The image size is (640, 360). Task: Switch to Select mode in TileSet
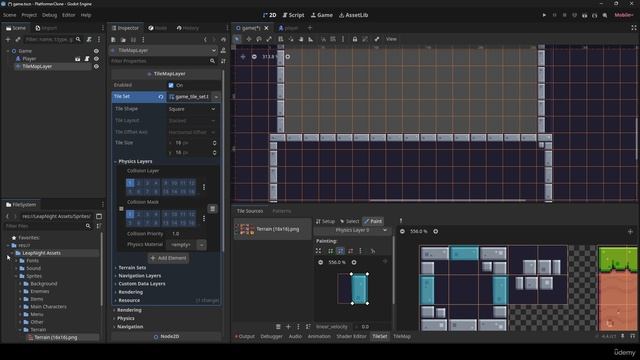click(x=350, y=221)
